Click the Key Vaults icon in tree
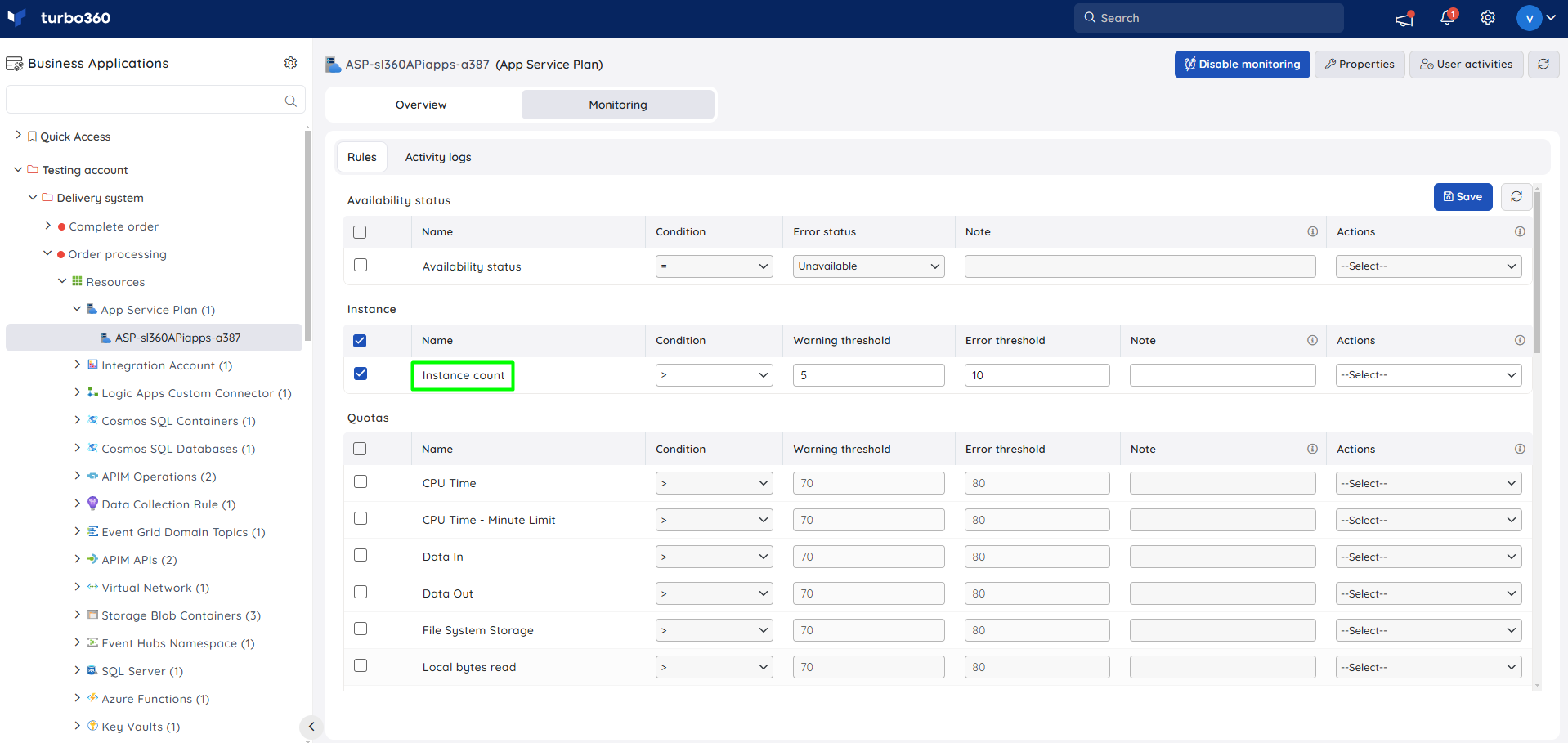1568x743 pixels. pyautogui.click(x=92, y=726)
